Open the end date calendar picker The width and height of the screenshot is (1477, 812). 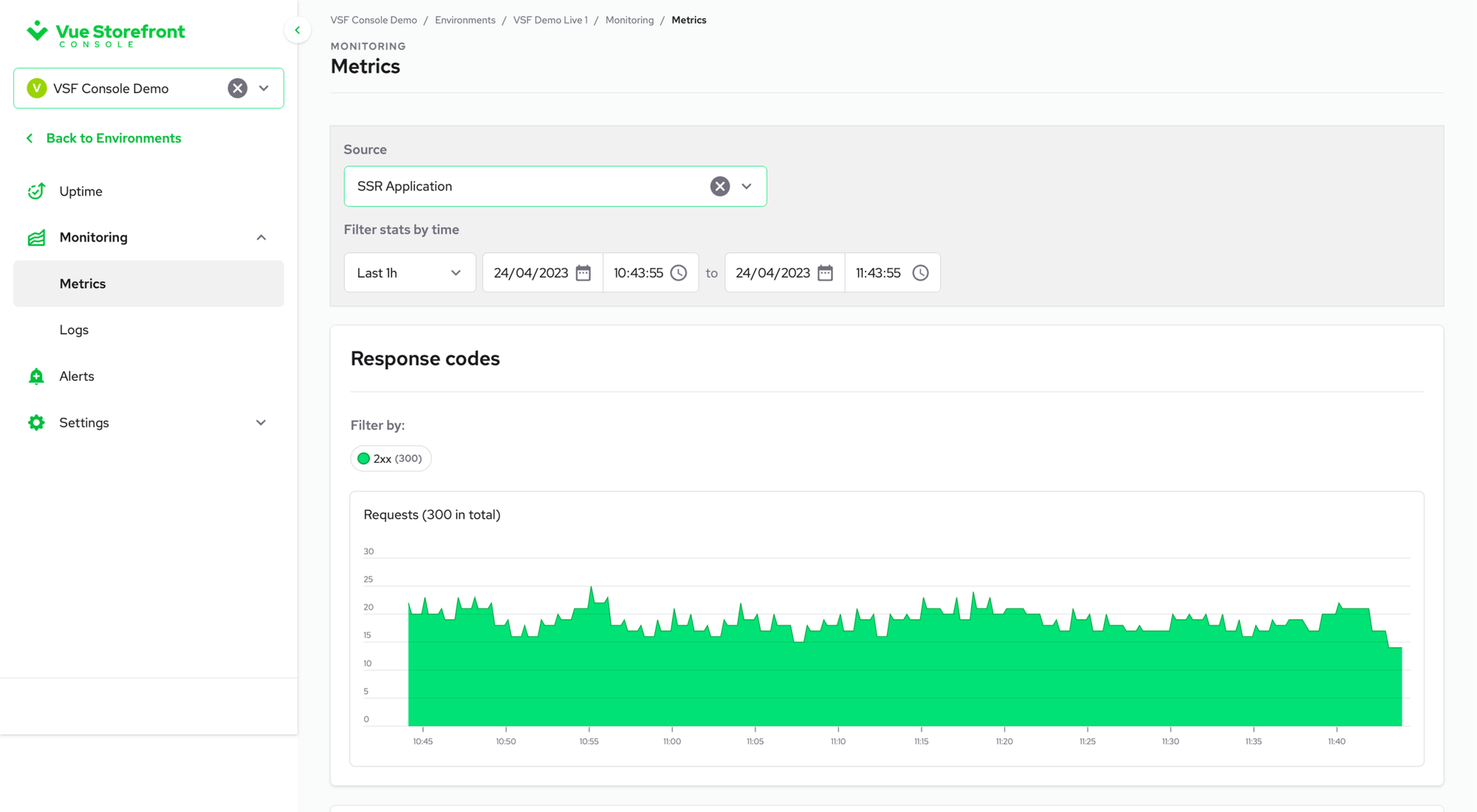825,273
